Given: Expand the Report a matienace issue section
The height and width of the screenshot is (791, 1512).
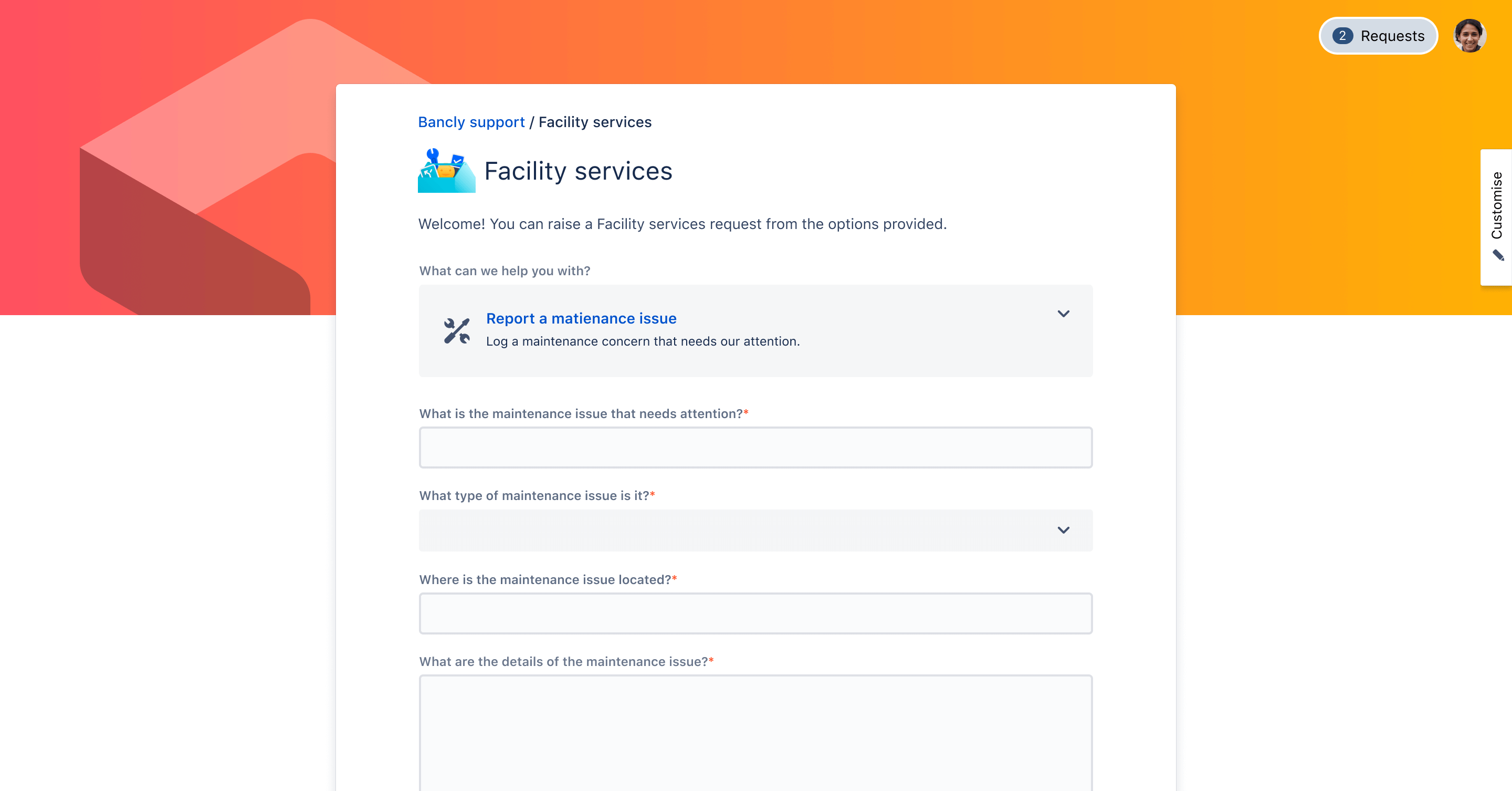Looking at the screenshot, I should (1063, 314).
